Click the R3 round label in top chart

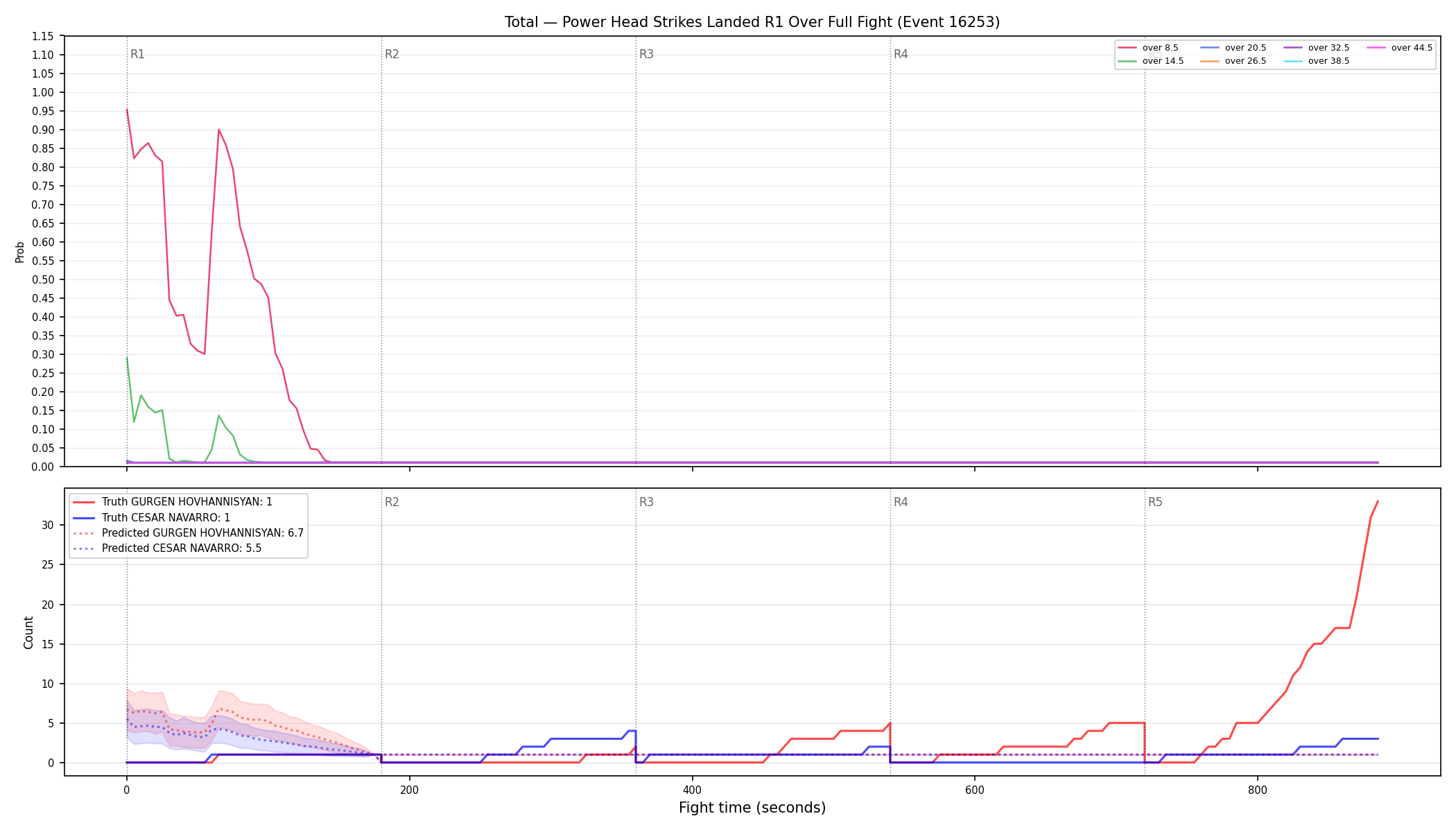(646, 54)
